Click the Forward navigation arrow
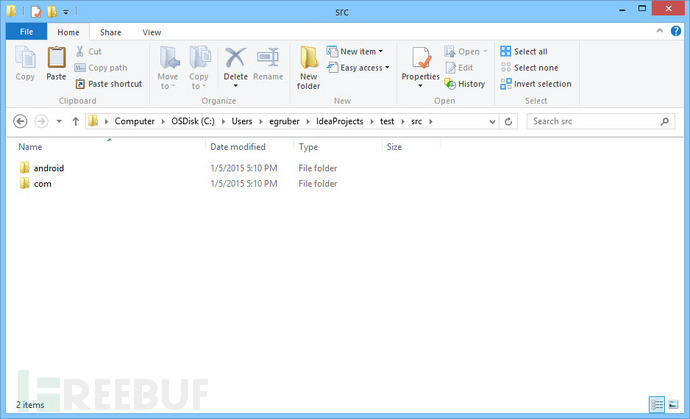690x419 pixels. click(x=41, y=121)
